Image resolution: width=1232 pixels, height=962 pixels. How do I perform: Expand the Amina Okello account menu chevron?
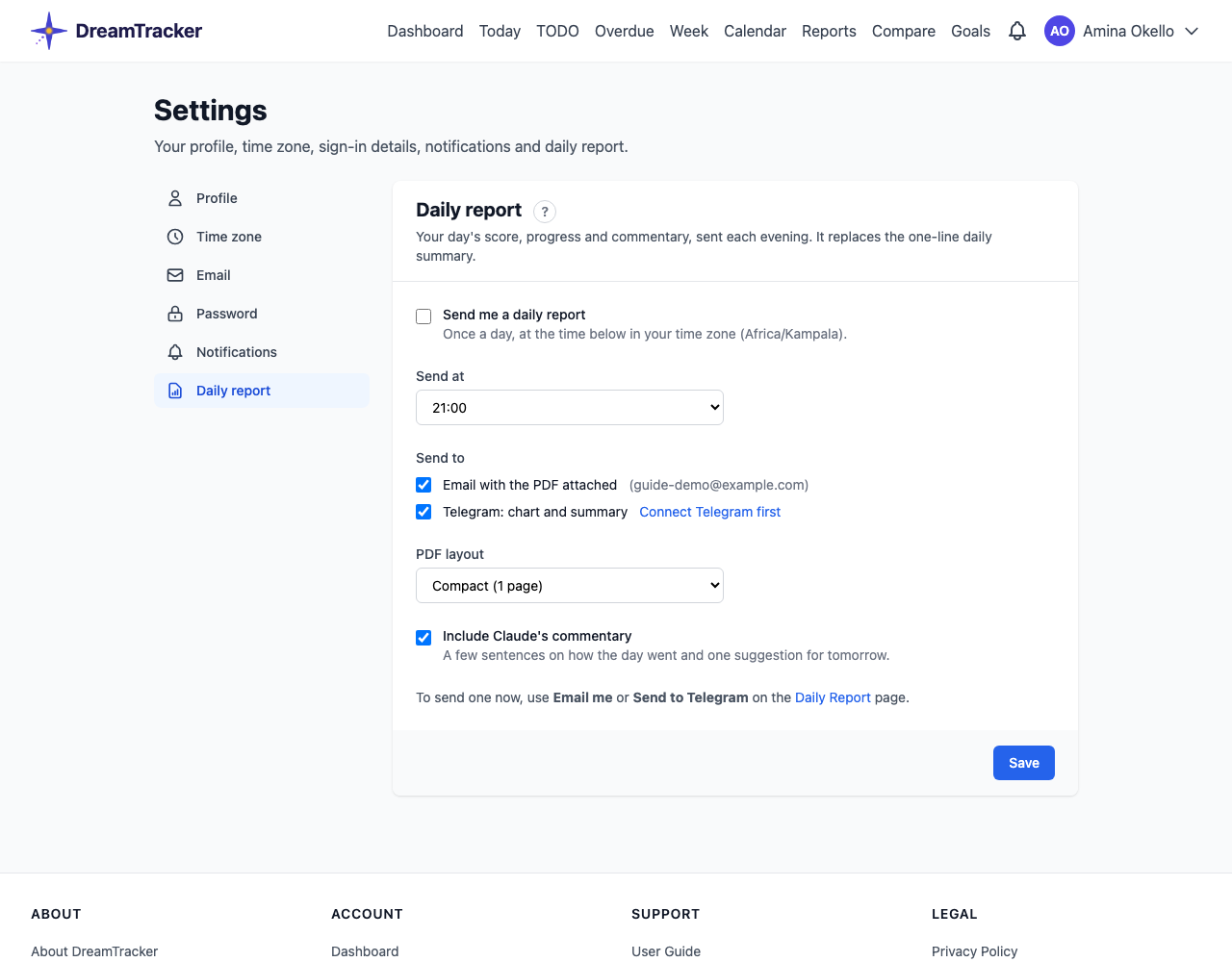click(x=1192, y=31)
